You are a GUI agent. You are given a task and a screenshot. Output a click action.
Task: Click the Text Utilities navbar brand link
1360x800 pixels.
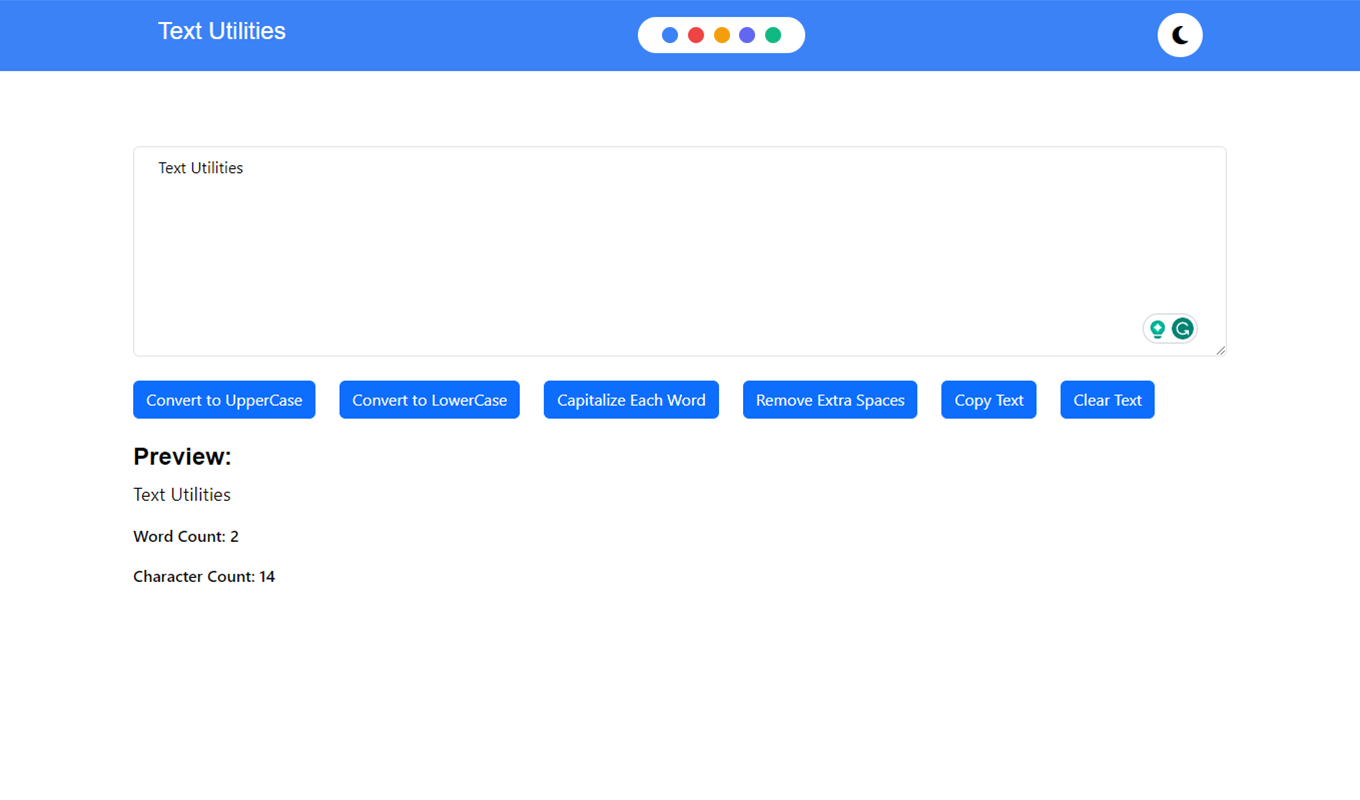point(222,31)
